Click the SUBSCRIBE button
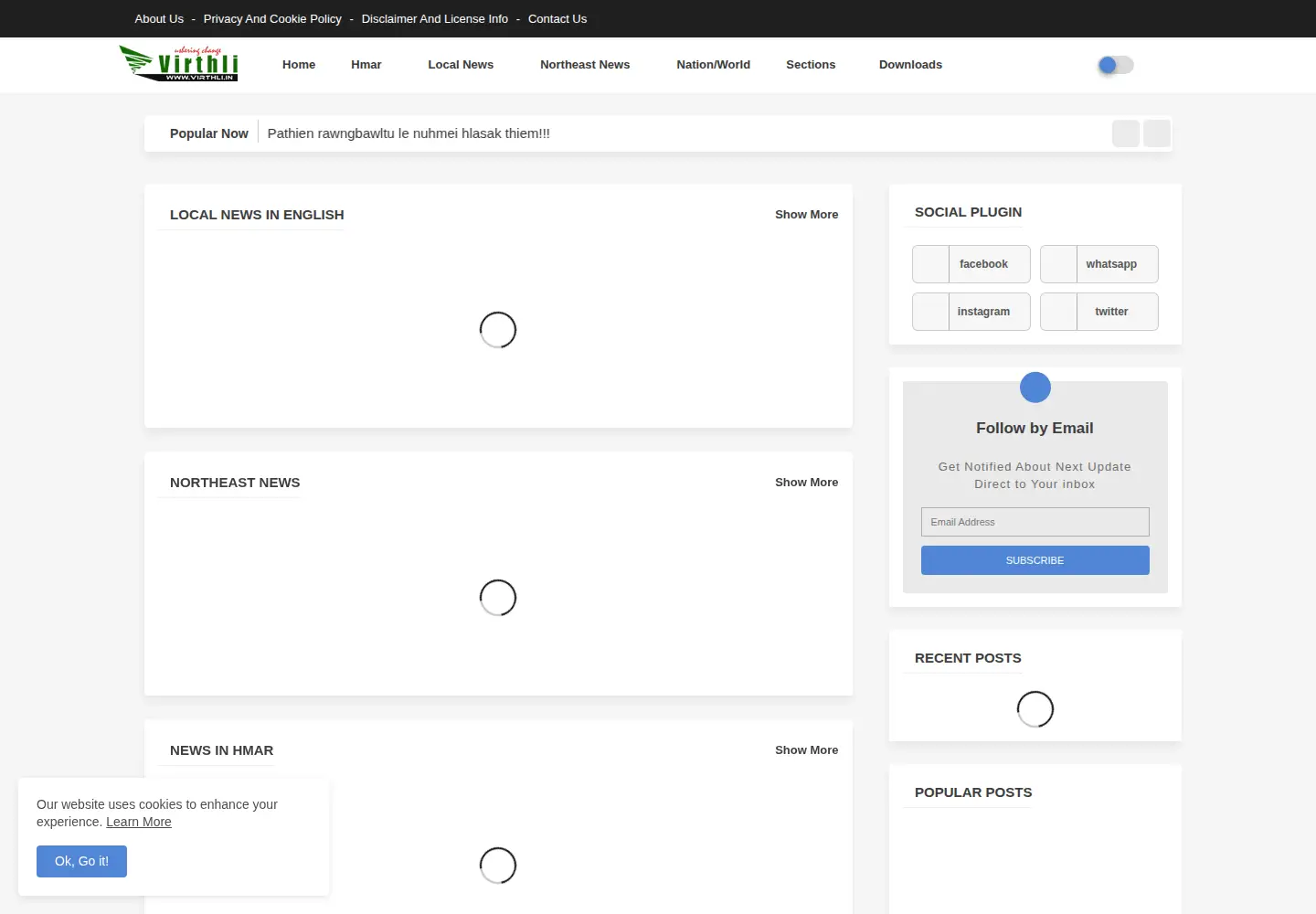 (x=1035, y=560)
